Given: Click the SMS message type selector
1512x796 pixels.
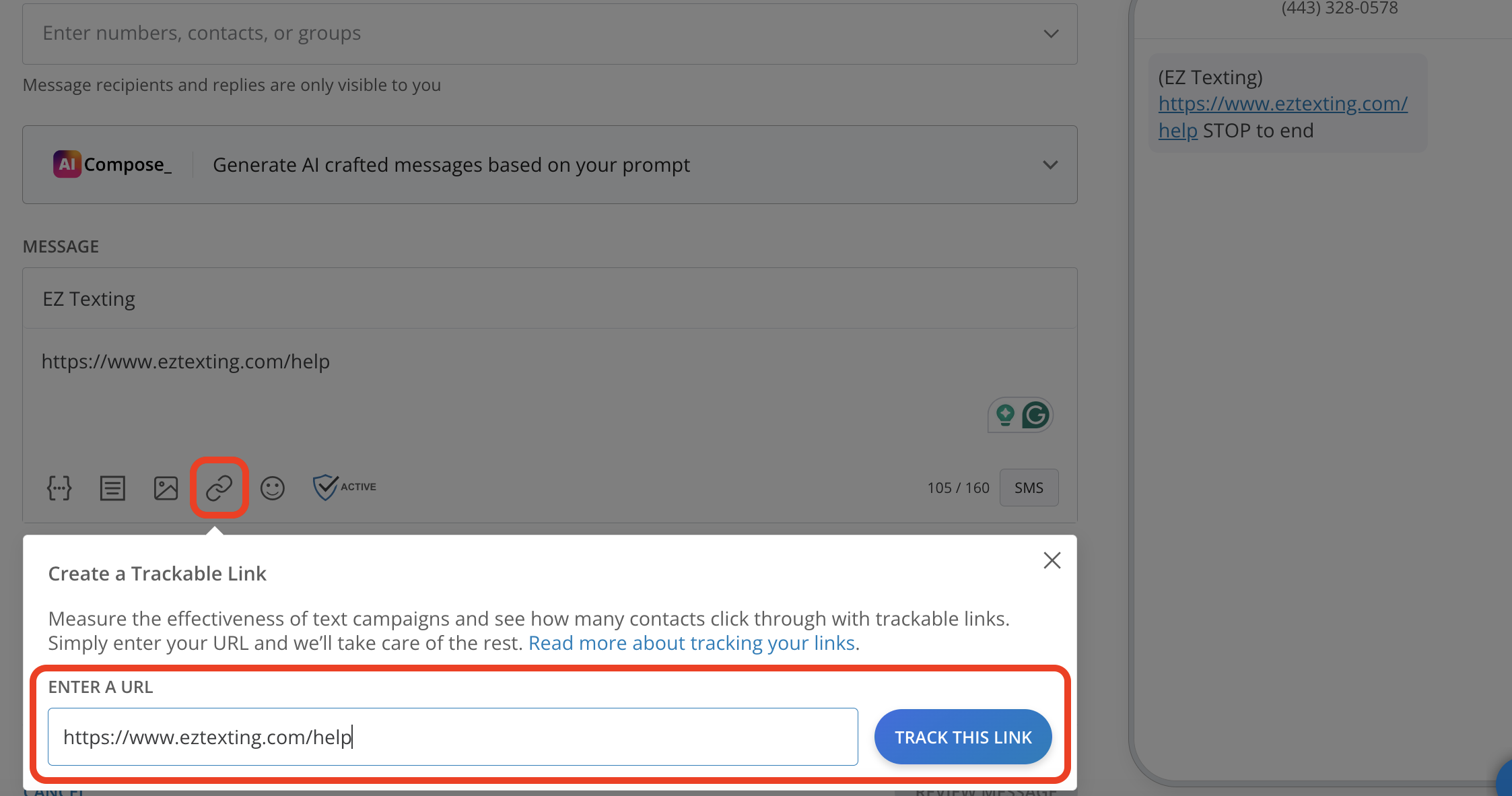Looking at the screenshot, I should pos(1029,487).
